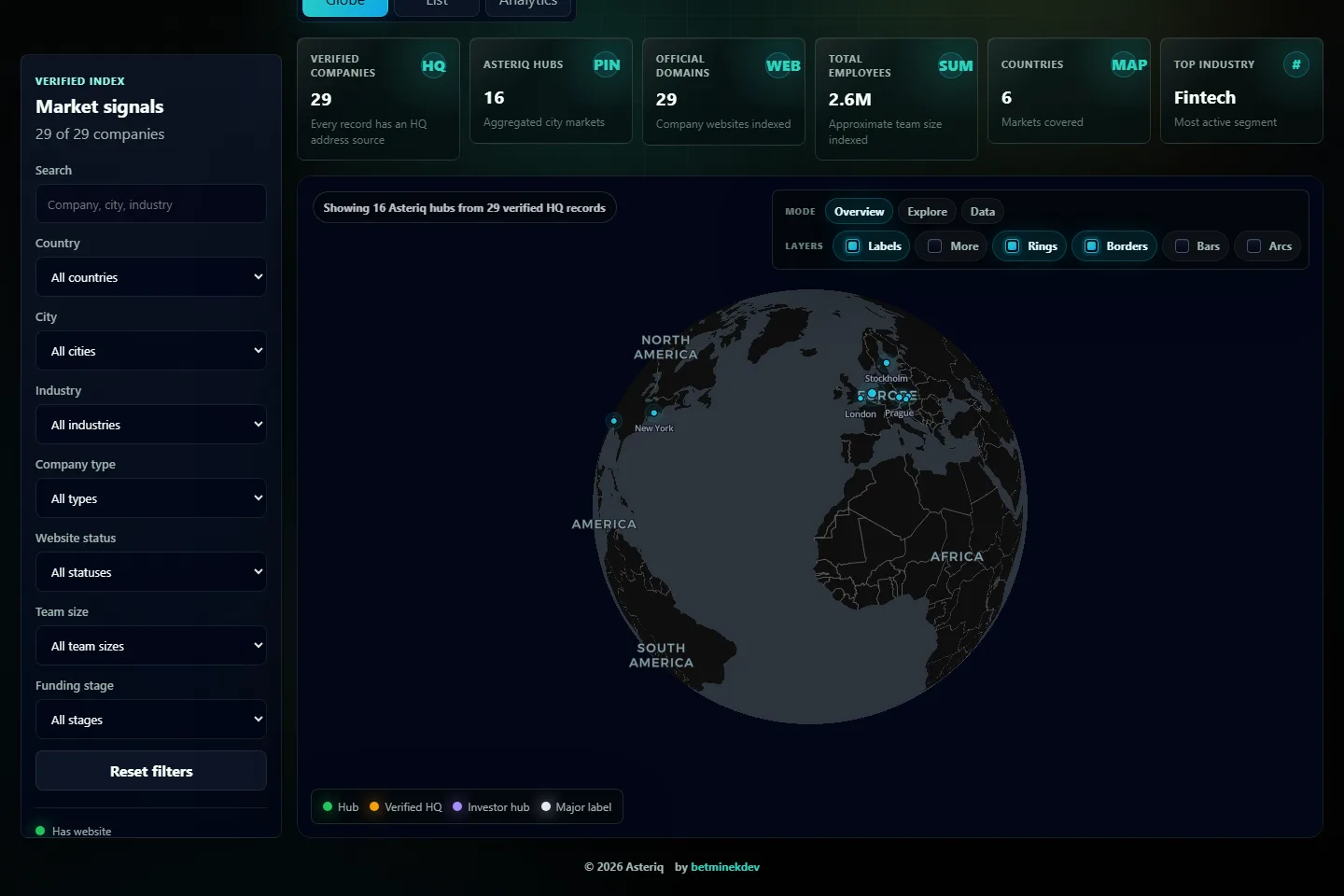Viewport: 1344px width, 896px height.
Task: Select the London hub marker on globe
Action: (861, 399)
